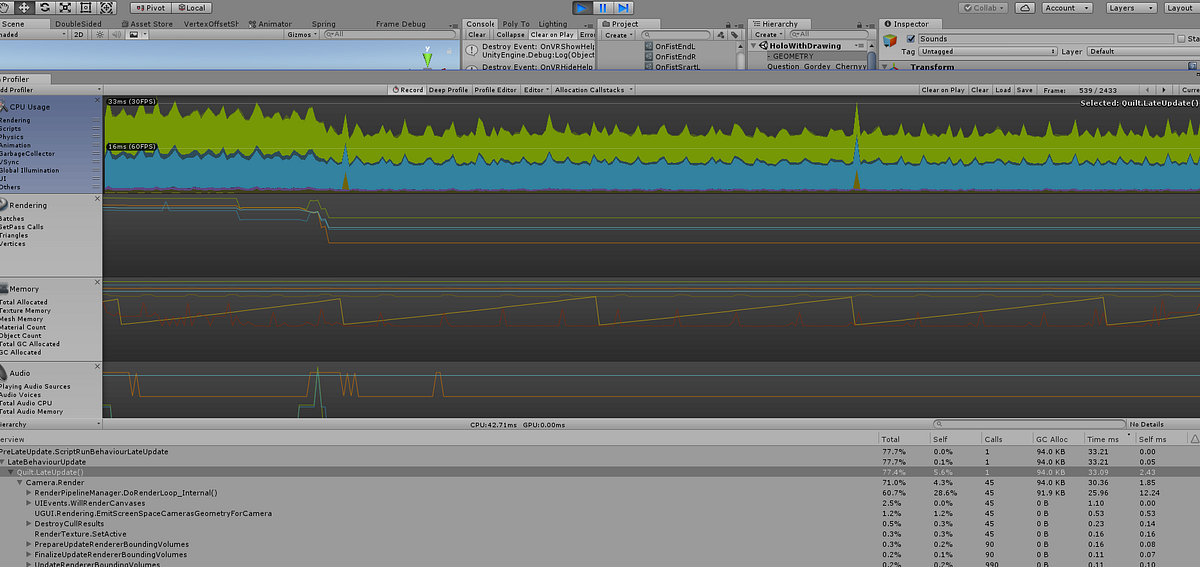Click the console Clear button
1200x567 pixels.
[478, 35]
